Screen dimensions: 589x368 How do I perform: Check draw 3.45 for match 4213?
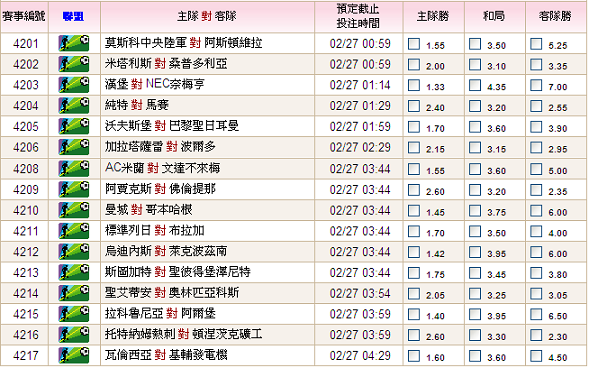475,273
